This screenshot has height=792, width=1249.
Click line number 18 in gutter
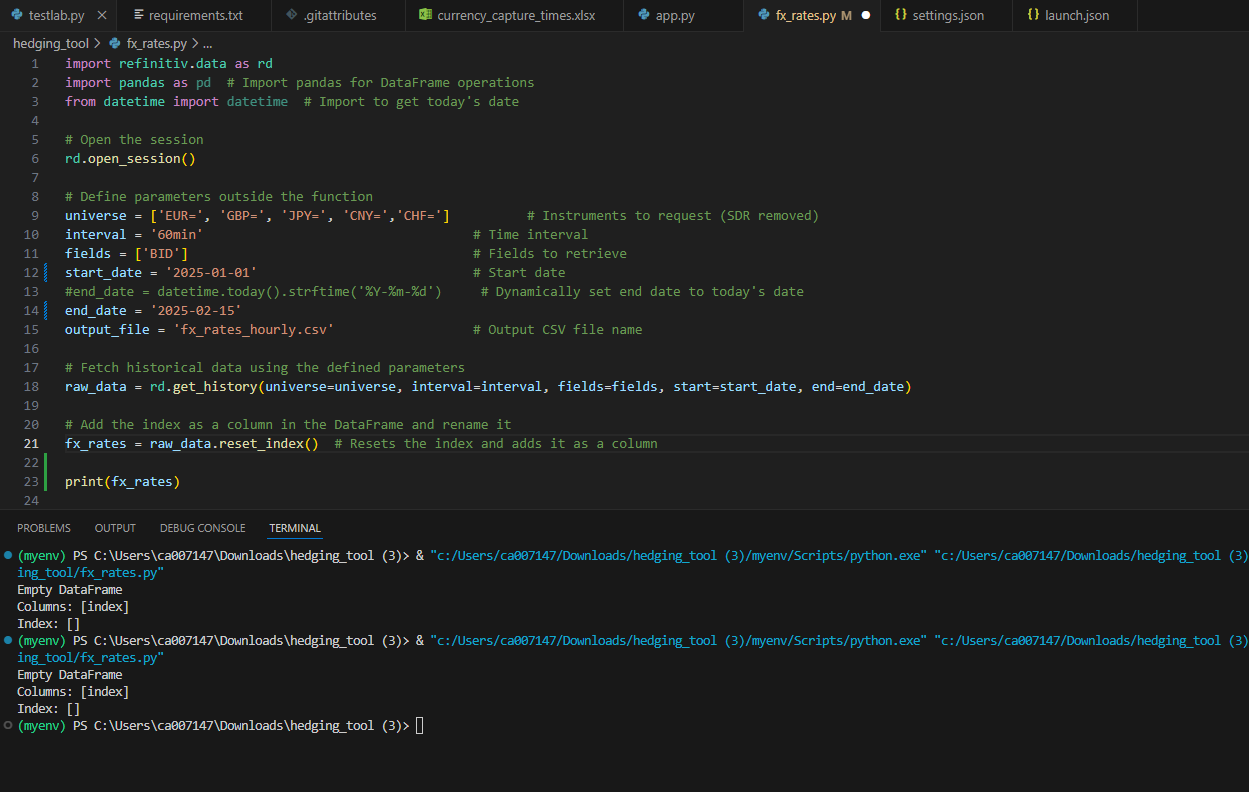(x=33, y=387)
